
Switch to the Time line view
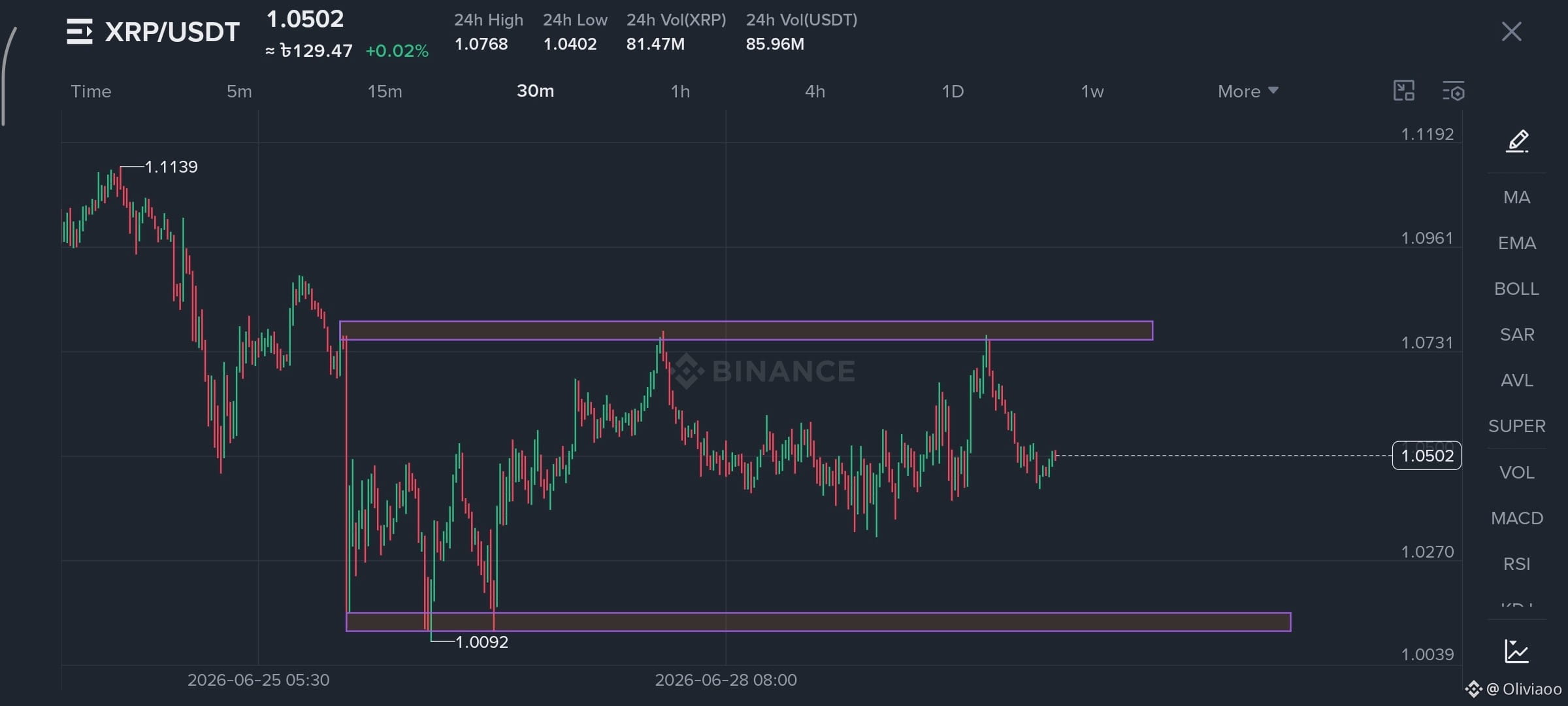[91, 92]
